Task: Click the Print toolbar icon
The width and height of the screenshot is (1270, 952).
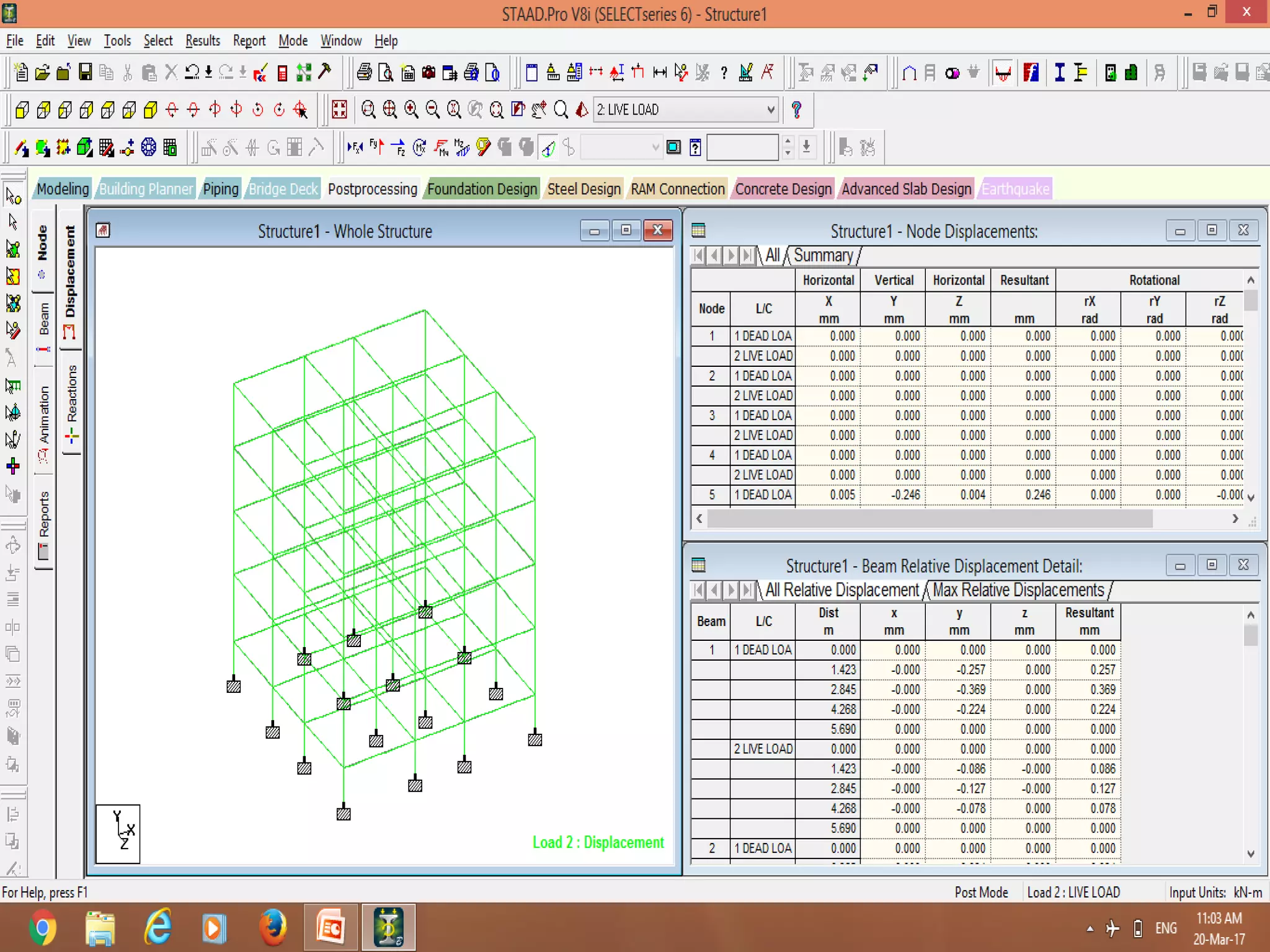Action: 365,73
